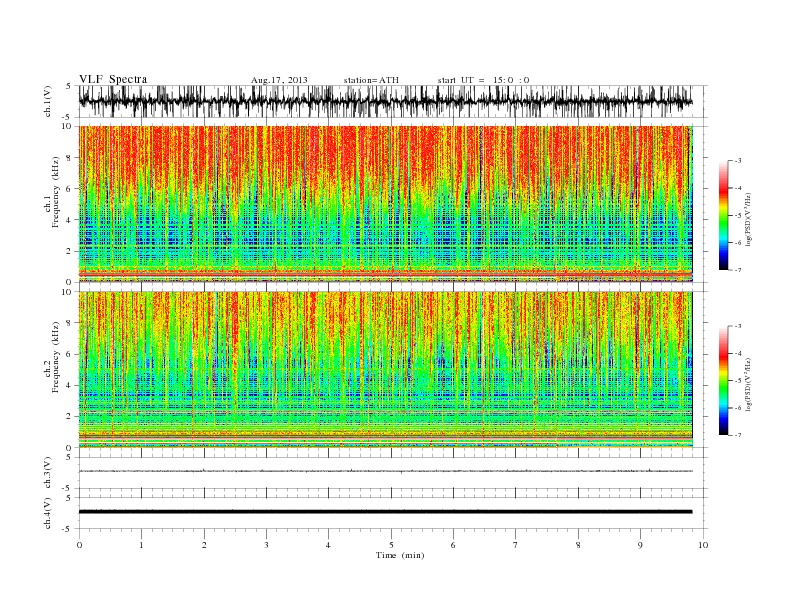Click the "-3" label on ch.1 colorbar
Image resolution: width=792 pixels, height=612 pixels.
[738, 161]
